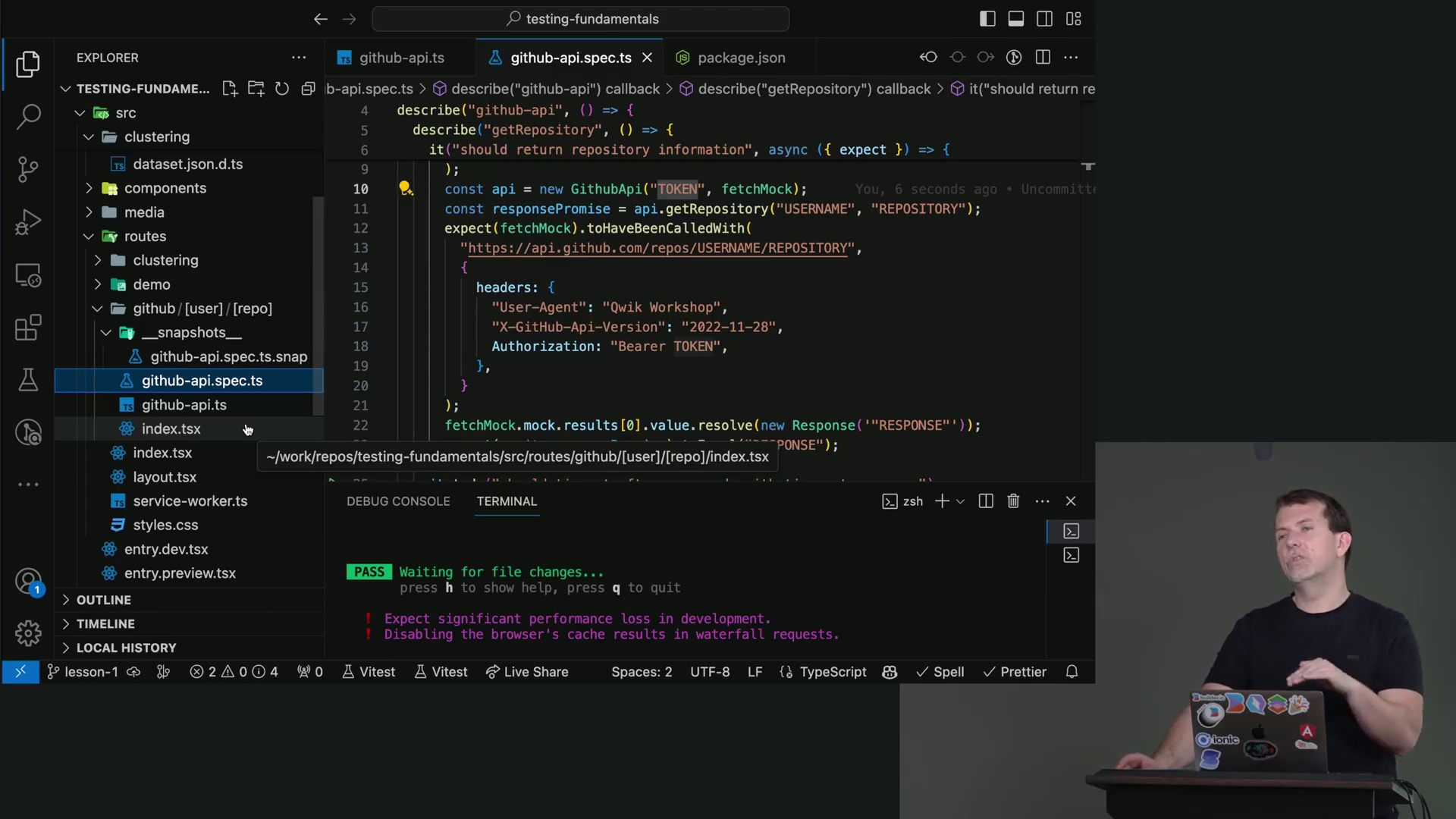Click the lightbulb code action on line 10
Screen dimensions: 1456x819
[x=406, y=188]
